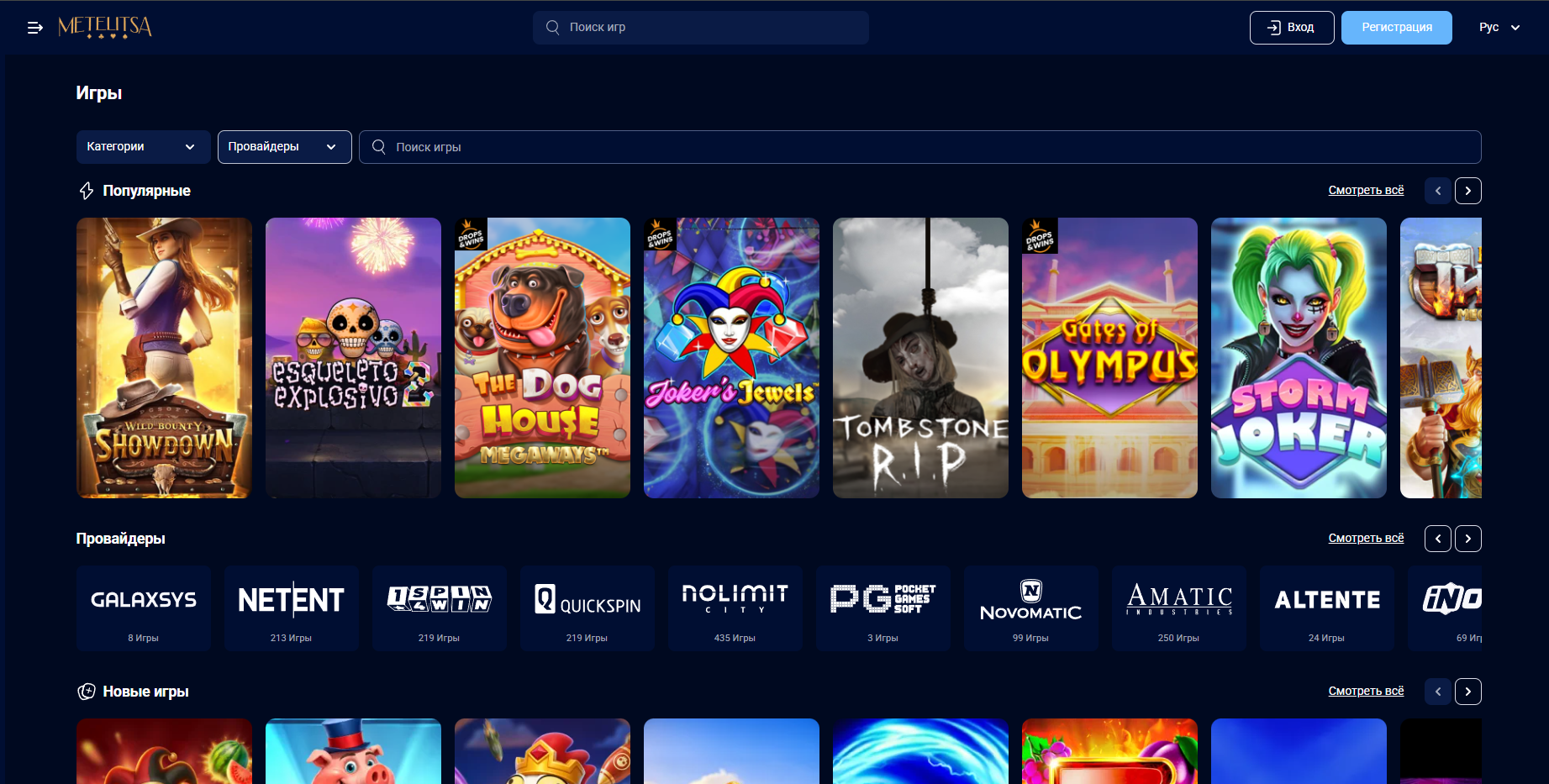Click the Провайдеры section heading

click(x=121, y=539)
